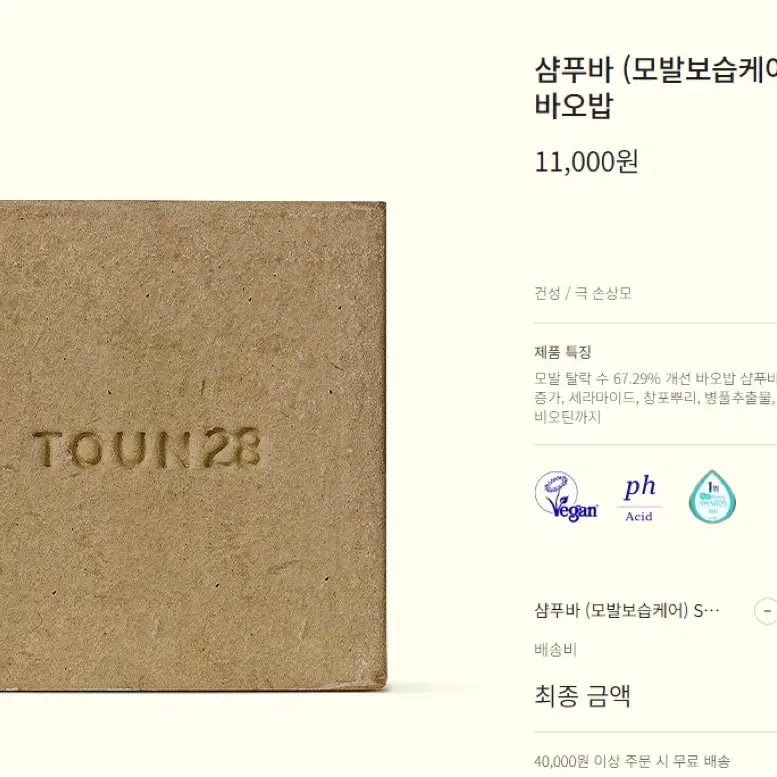This screenshot has width=777, height=777.
Task: Click the 모발 탈락 수 67.29% description line
Action: pyautogui.click(x=656, y=379)
